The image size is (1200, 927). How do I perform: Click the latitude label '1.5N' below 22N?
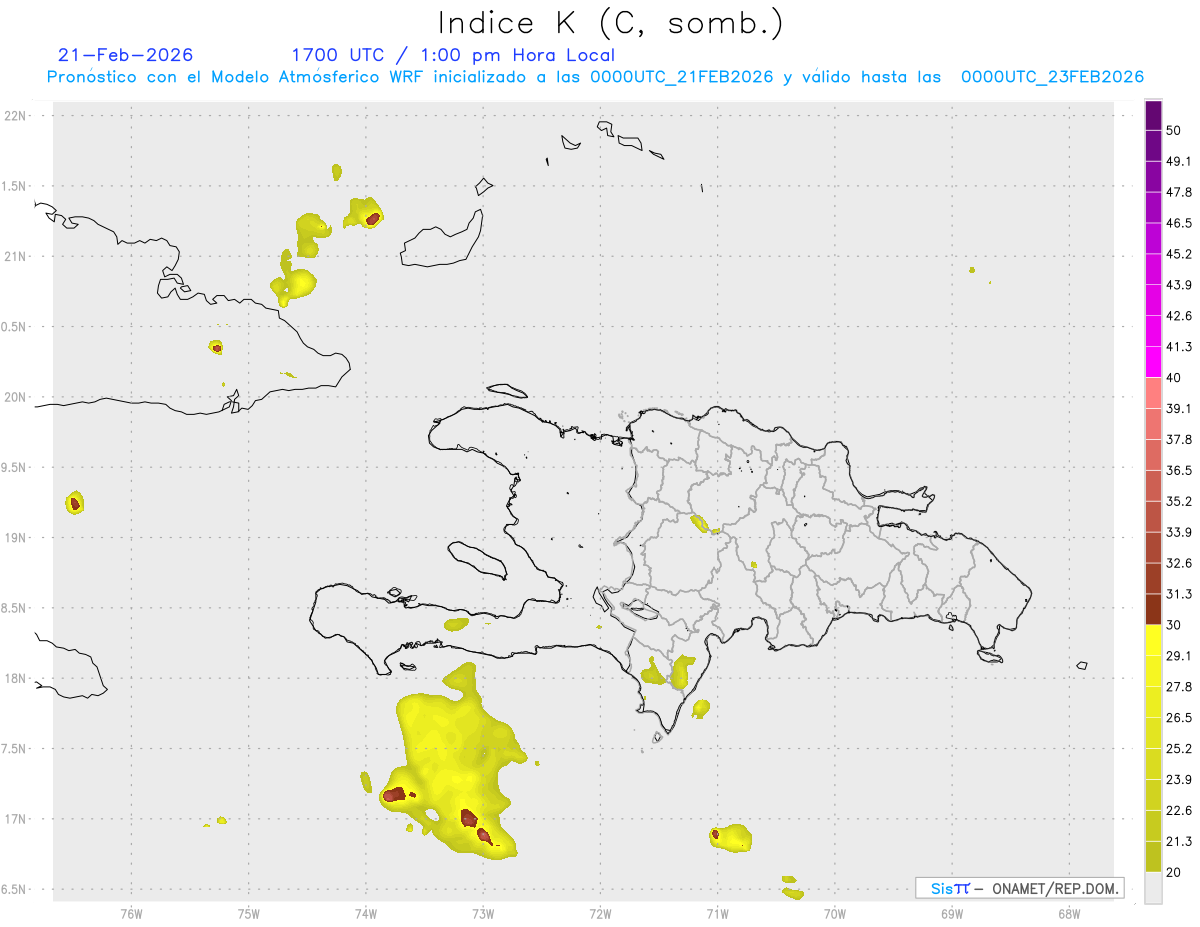pos(15,187)
